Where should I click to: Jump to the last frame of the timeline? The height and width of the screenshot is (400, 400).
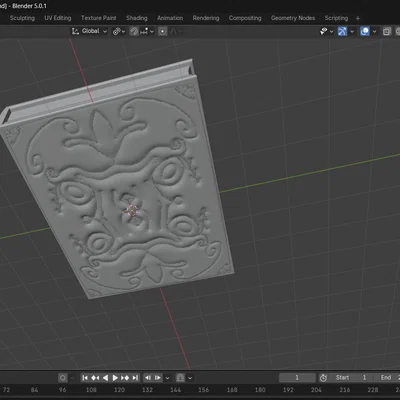(135, 378)
